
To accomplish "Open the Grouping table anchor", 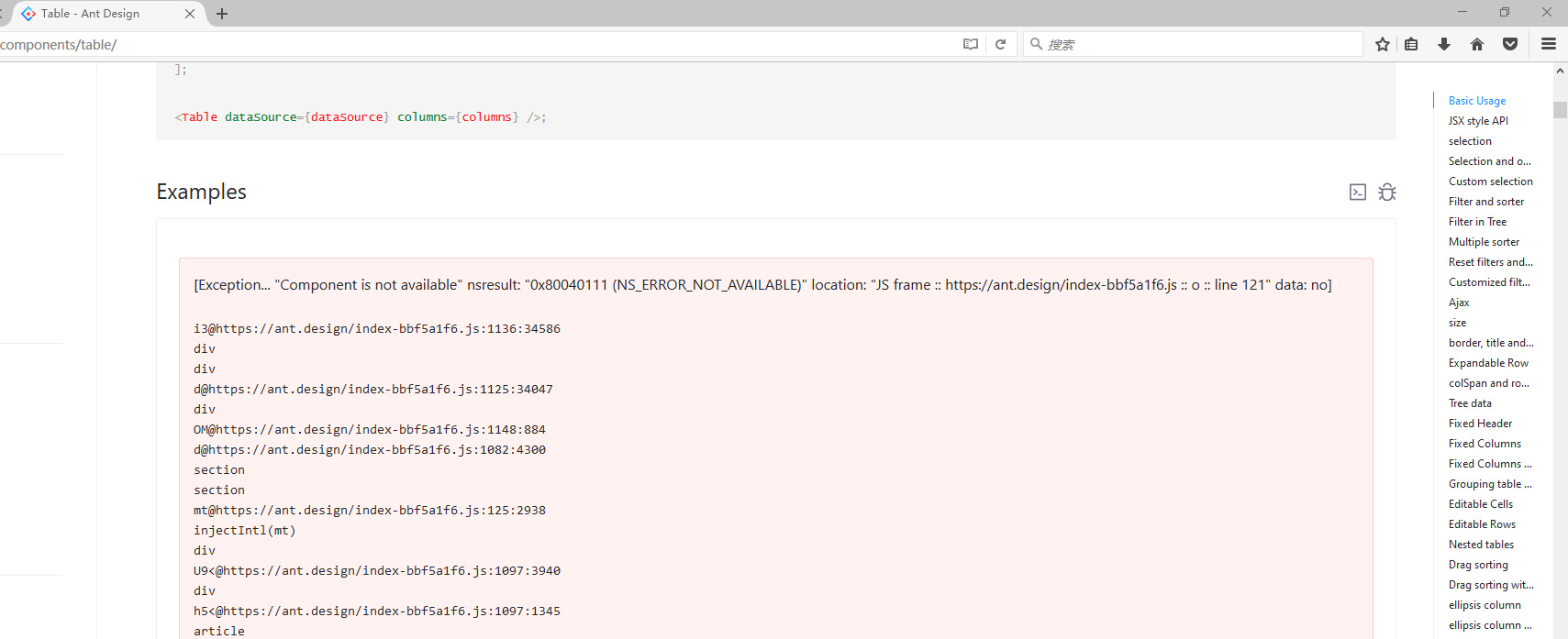I will [x=1490, y=484].
